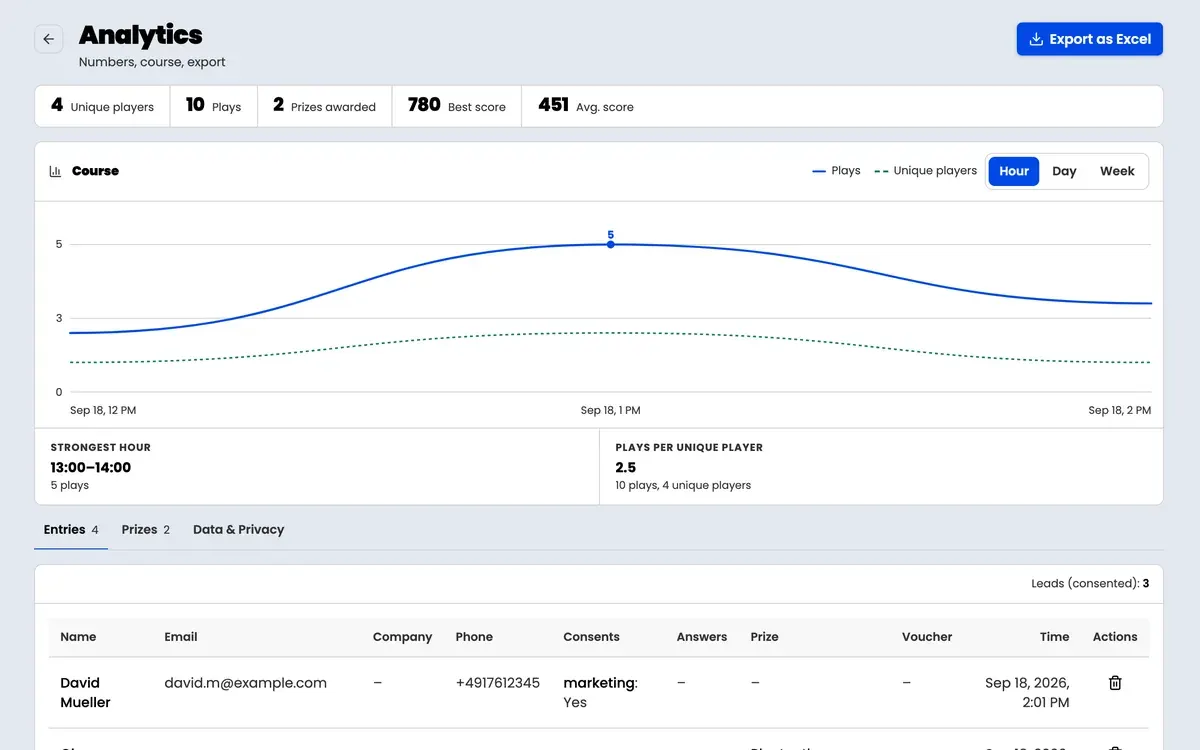This screenshot has width=1200, height=750.
Task: Click the bar chart icon beside Course
Action: 56,171
